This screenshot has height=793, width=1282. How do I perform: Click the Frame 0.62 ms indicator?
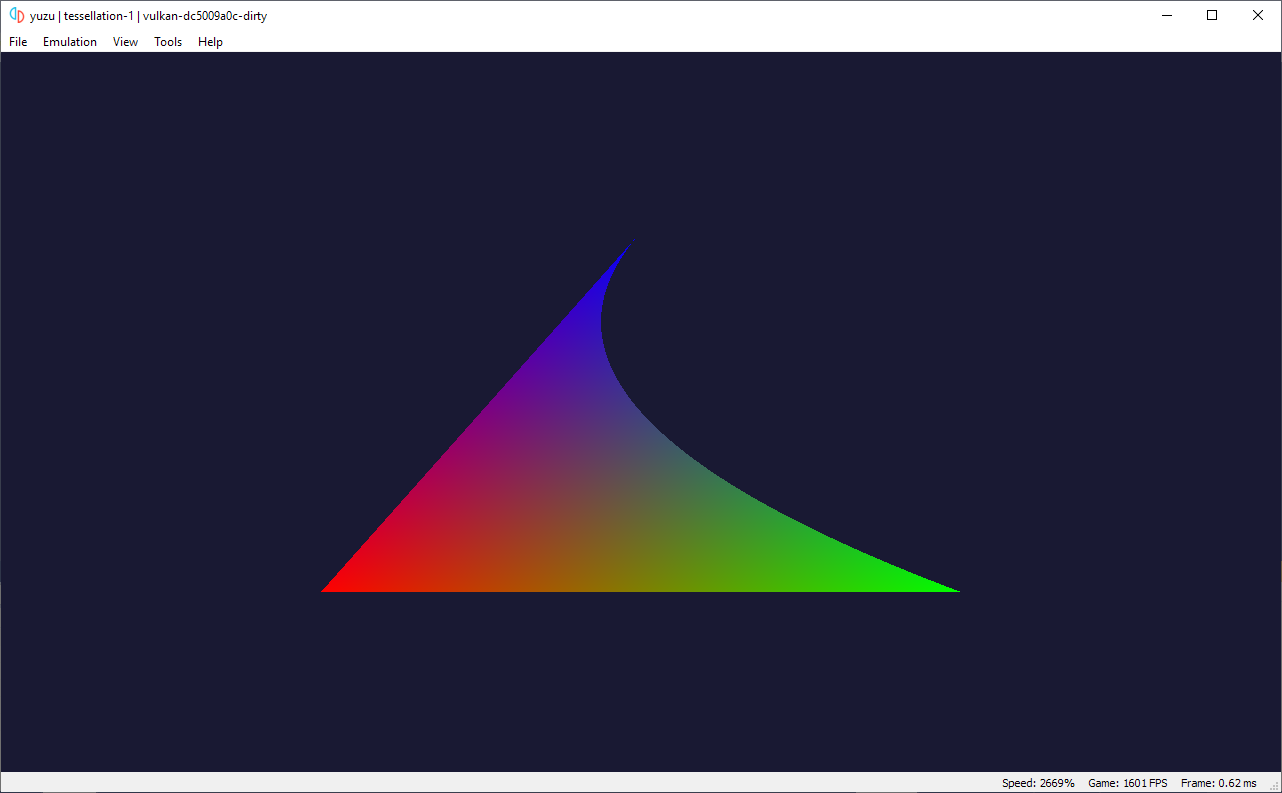(1218, 783)
